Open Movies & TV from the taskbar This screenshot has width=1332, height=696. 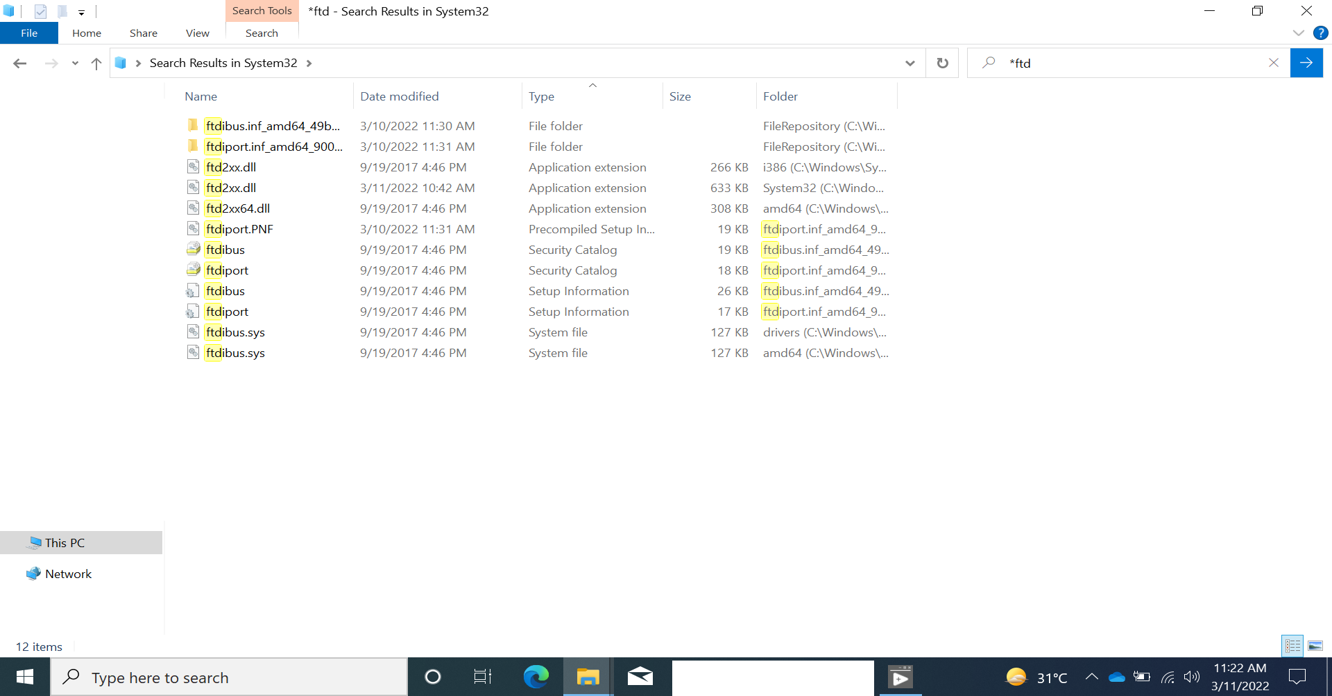coord(900,677)
